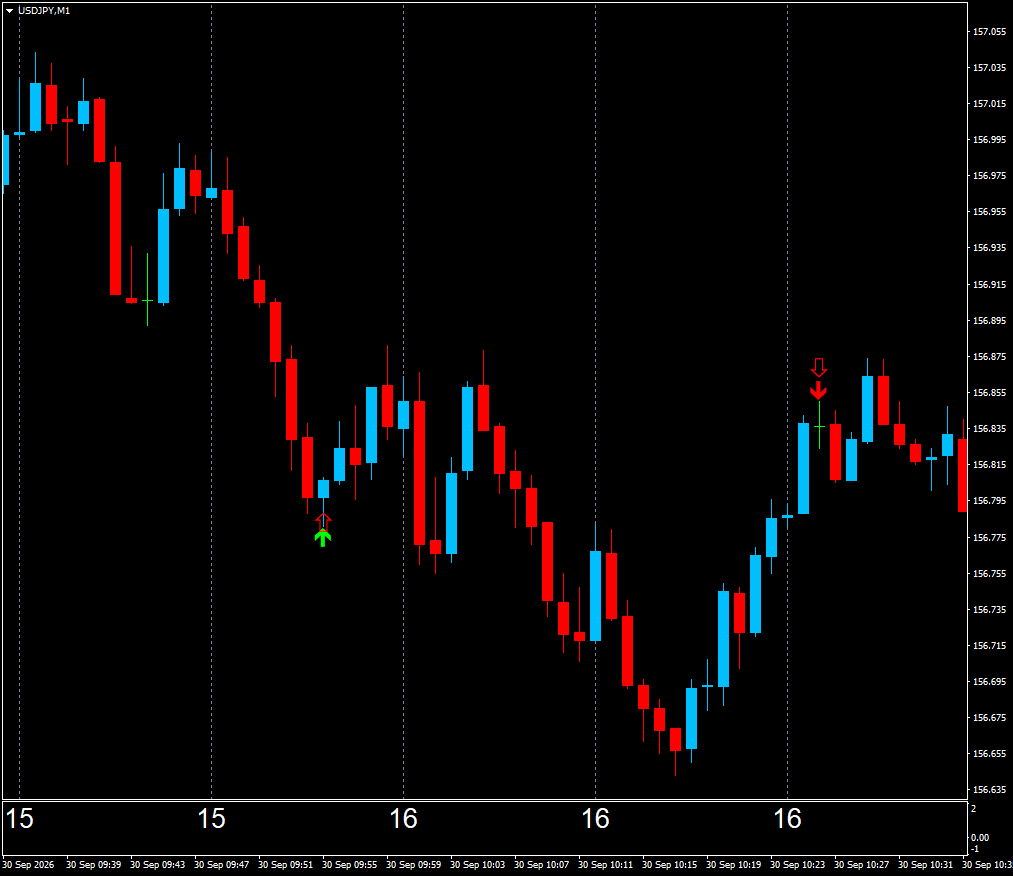Screen dimensions: 1013x876
Task: Click the 156.735 price axis label
Action: tap(989, 610)
